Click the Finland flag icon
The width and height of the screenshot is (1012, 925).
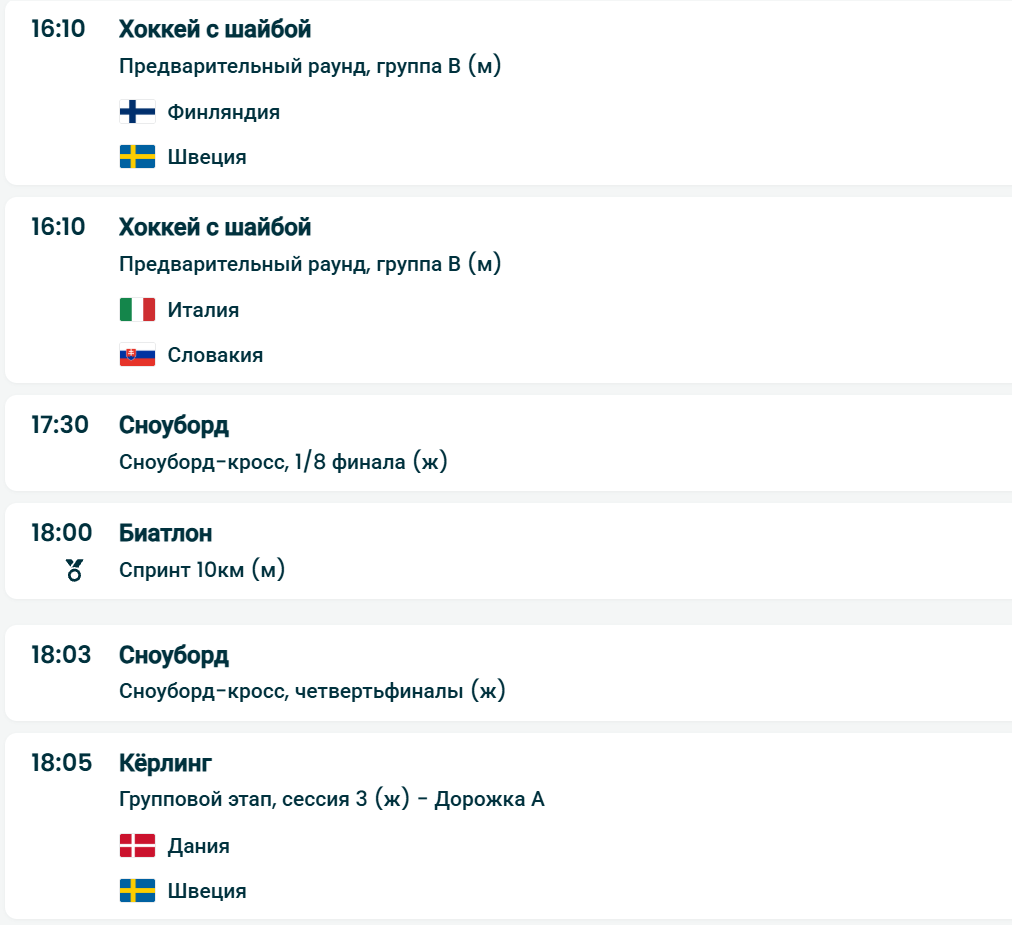[137, 112]
